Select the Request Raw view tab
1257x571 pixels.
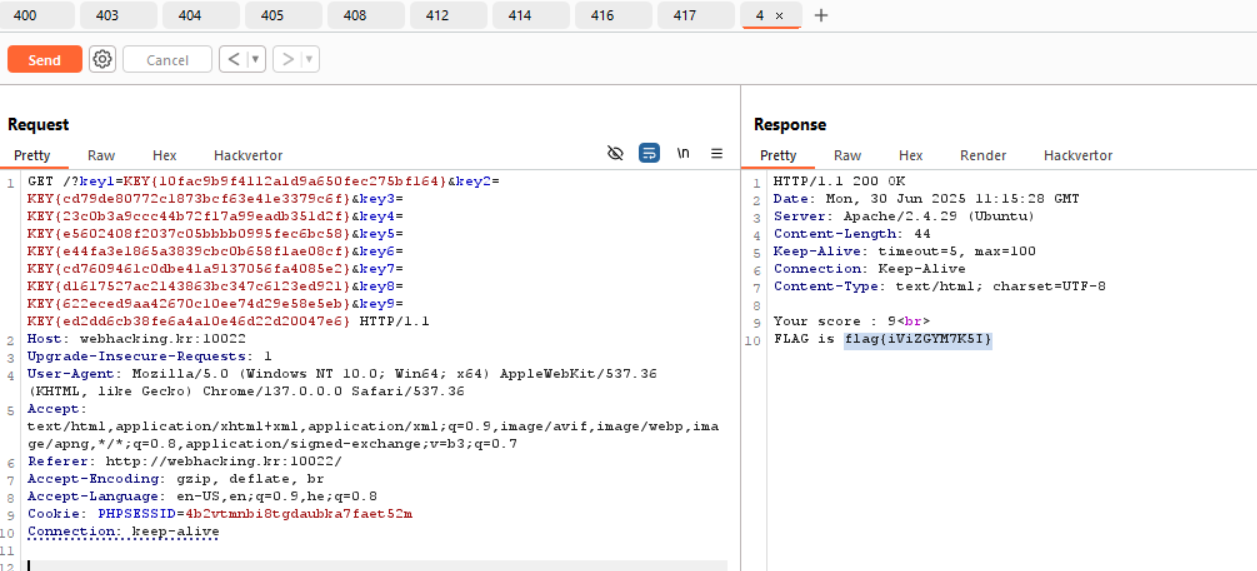coord(101,155)
